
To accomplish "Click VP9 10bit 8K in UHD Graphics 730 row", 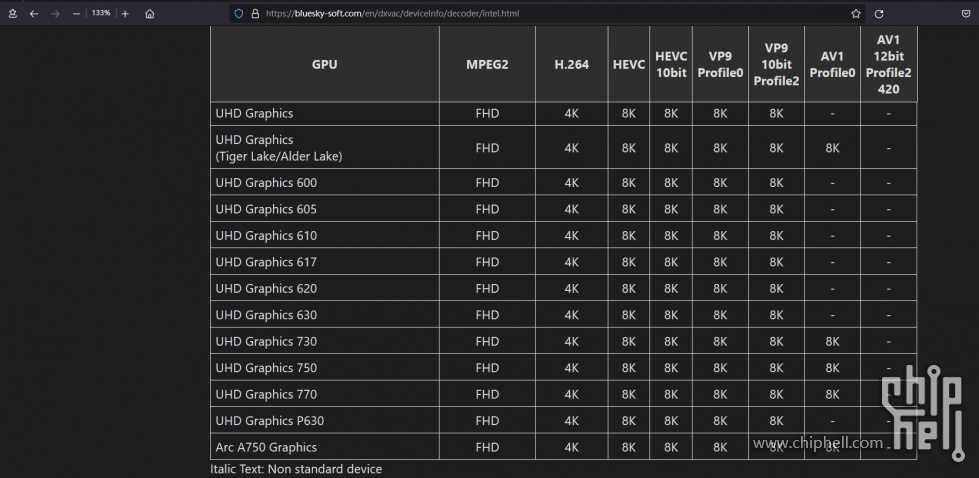I will [x=776, y=341].
